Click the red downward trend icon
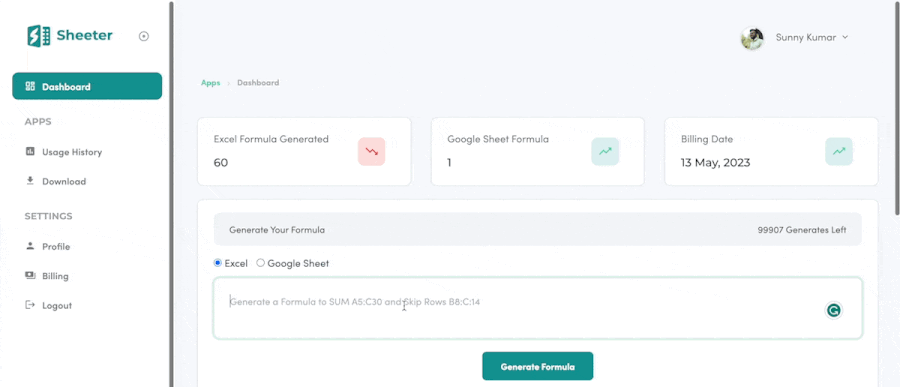The height and width of the screenshot is (387, 900). 371,152
